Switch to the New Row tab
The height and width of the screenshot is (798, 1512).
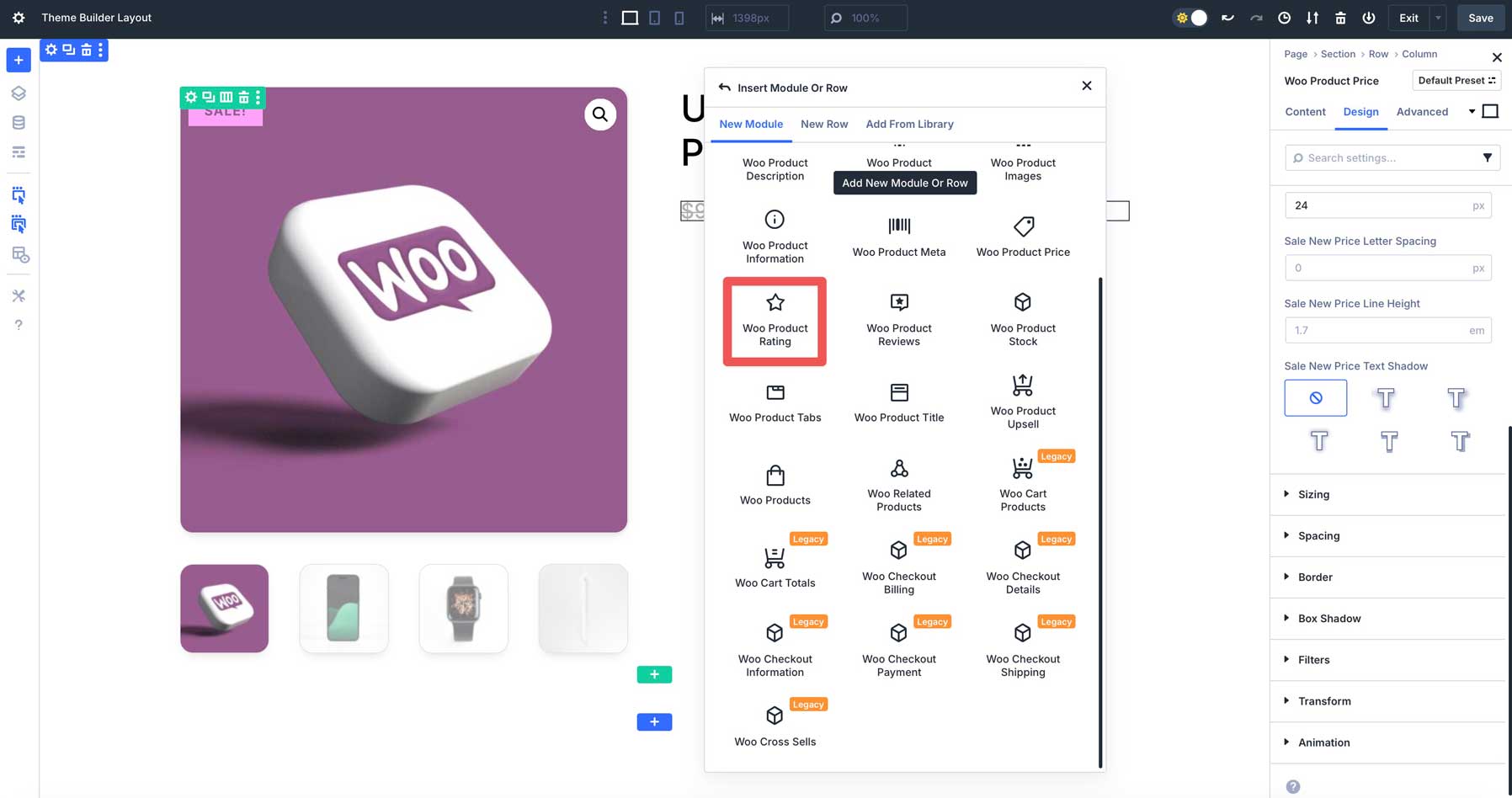click(x=824, y=124)
